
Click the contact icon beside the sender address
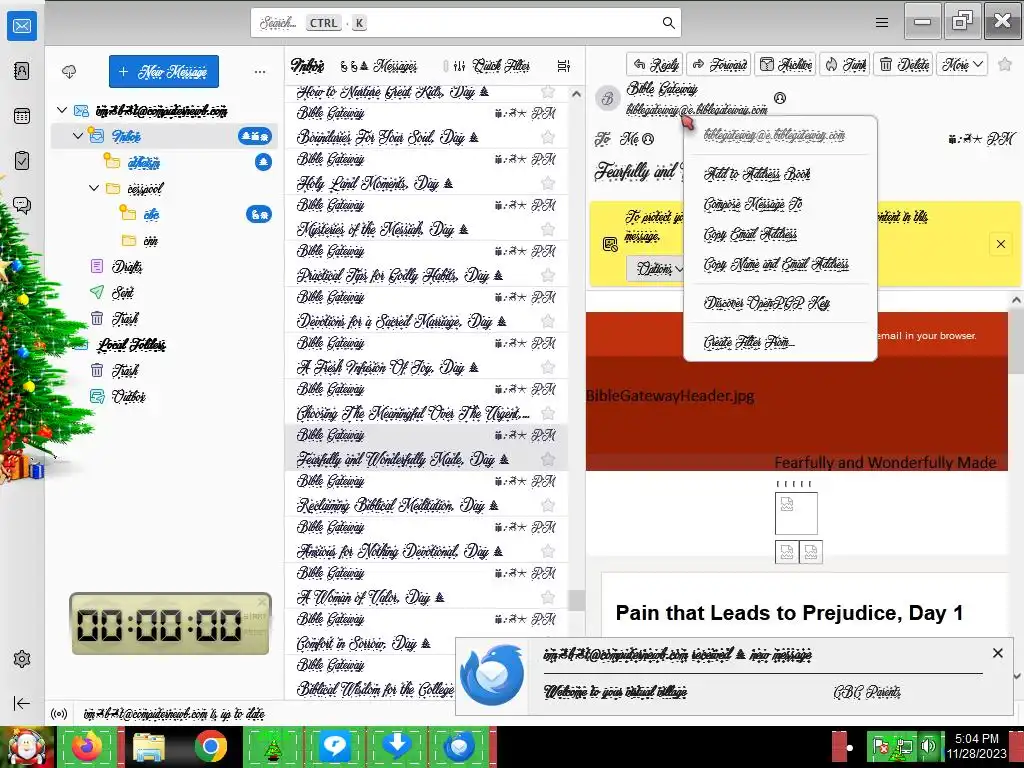click(x=780, y=98)
